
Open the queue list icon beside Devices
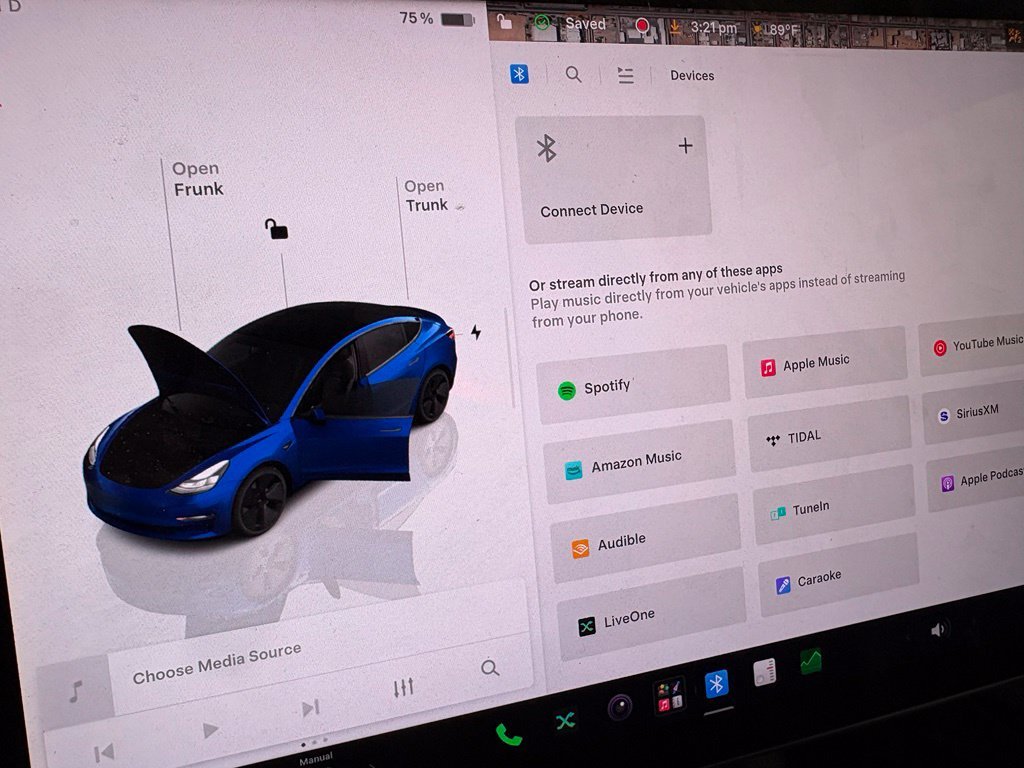pos(626,76)
